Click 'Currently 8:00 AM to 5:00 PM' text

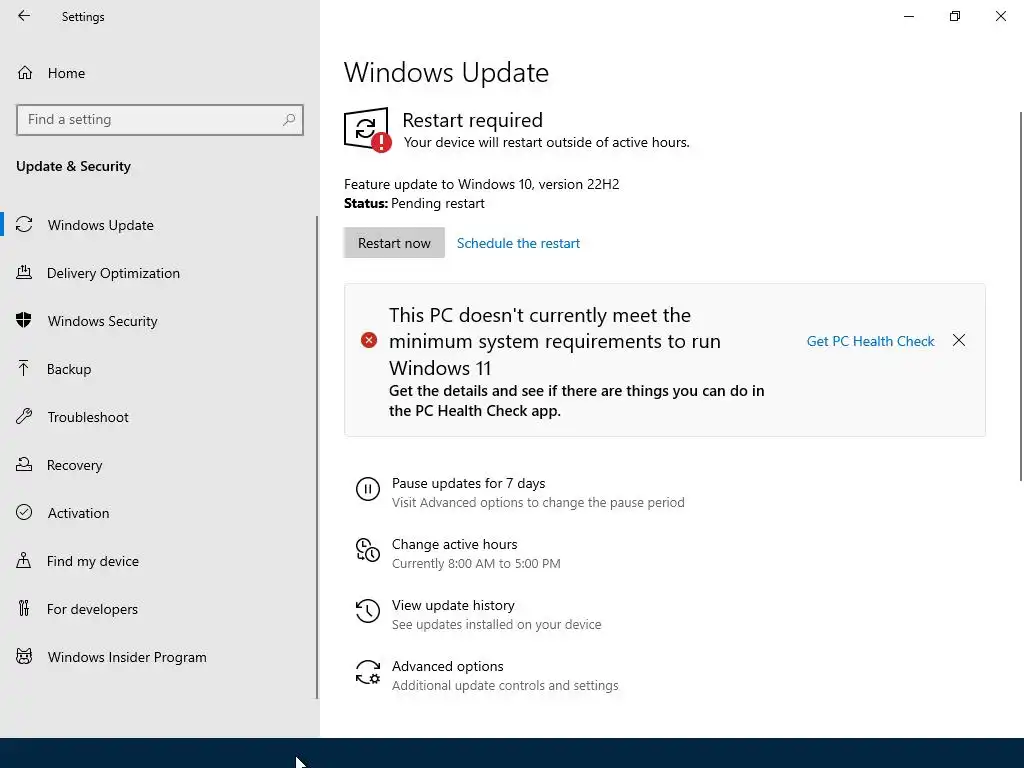click(475, 563)
